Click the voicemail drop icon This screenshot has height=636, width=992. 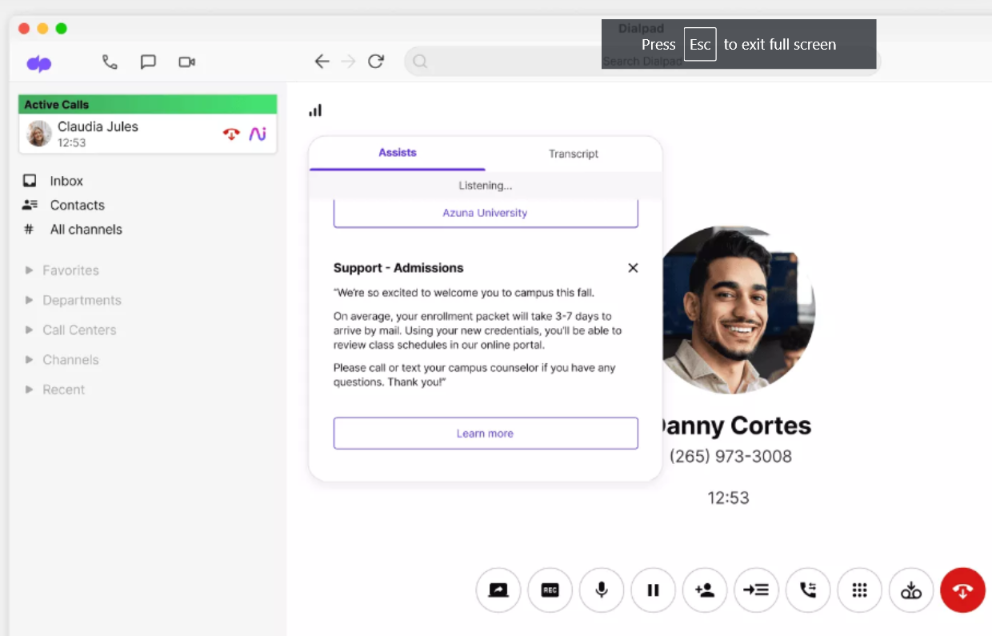pos(911,590)
